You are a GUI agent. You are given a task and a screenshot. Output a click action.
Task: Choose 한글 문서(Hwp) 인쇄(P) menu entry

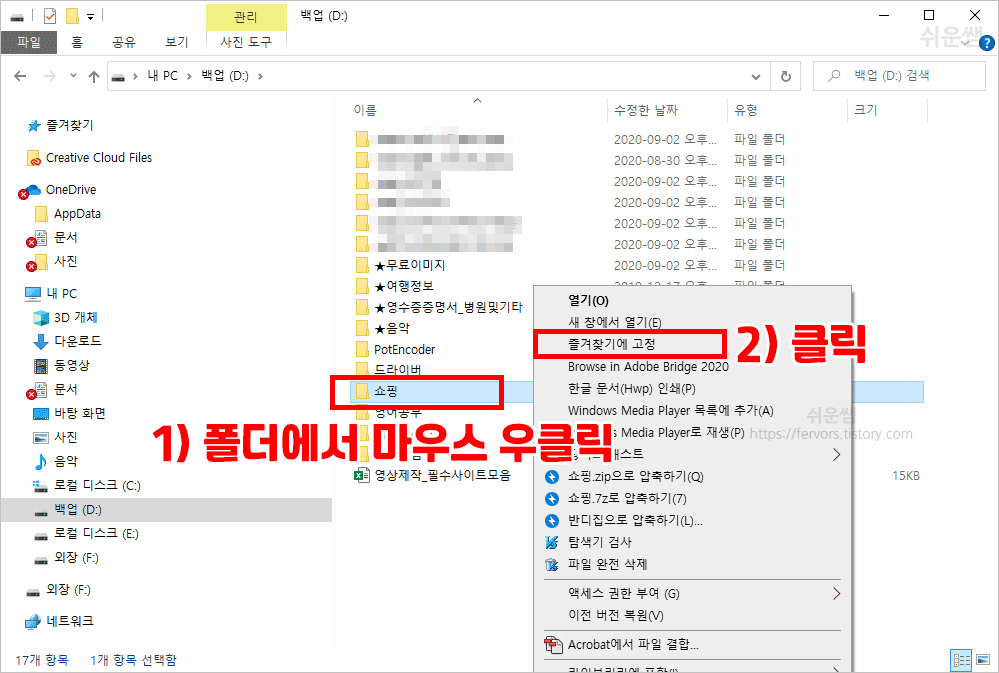tap(631, 388)
